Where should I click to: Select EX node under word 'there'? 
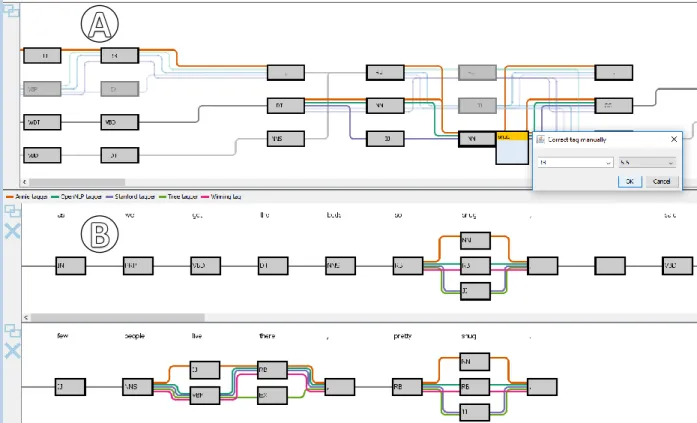[272, 395]
